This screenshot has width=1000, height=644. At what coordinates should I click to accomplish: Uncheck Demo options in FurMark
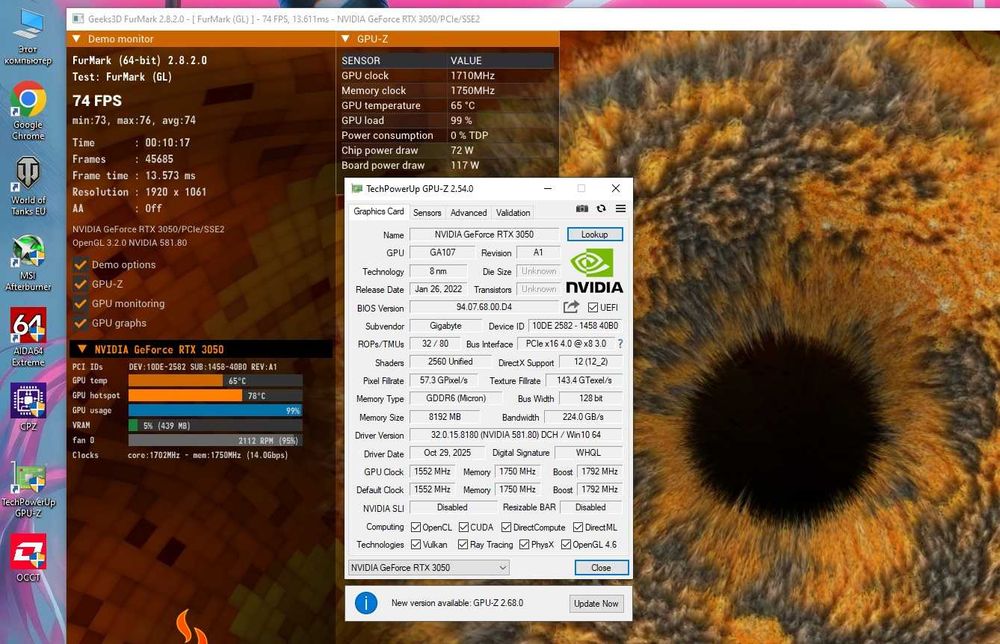click(x=80, y=265)
